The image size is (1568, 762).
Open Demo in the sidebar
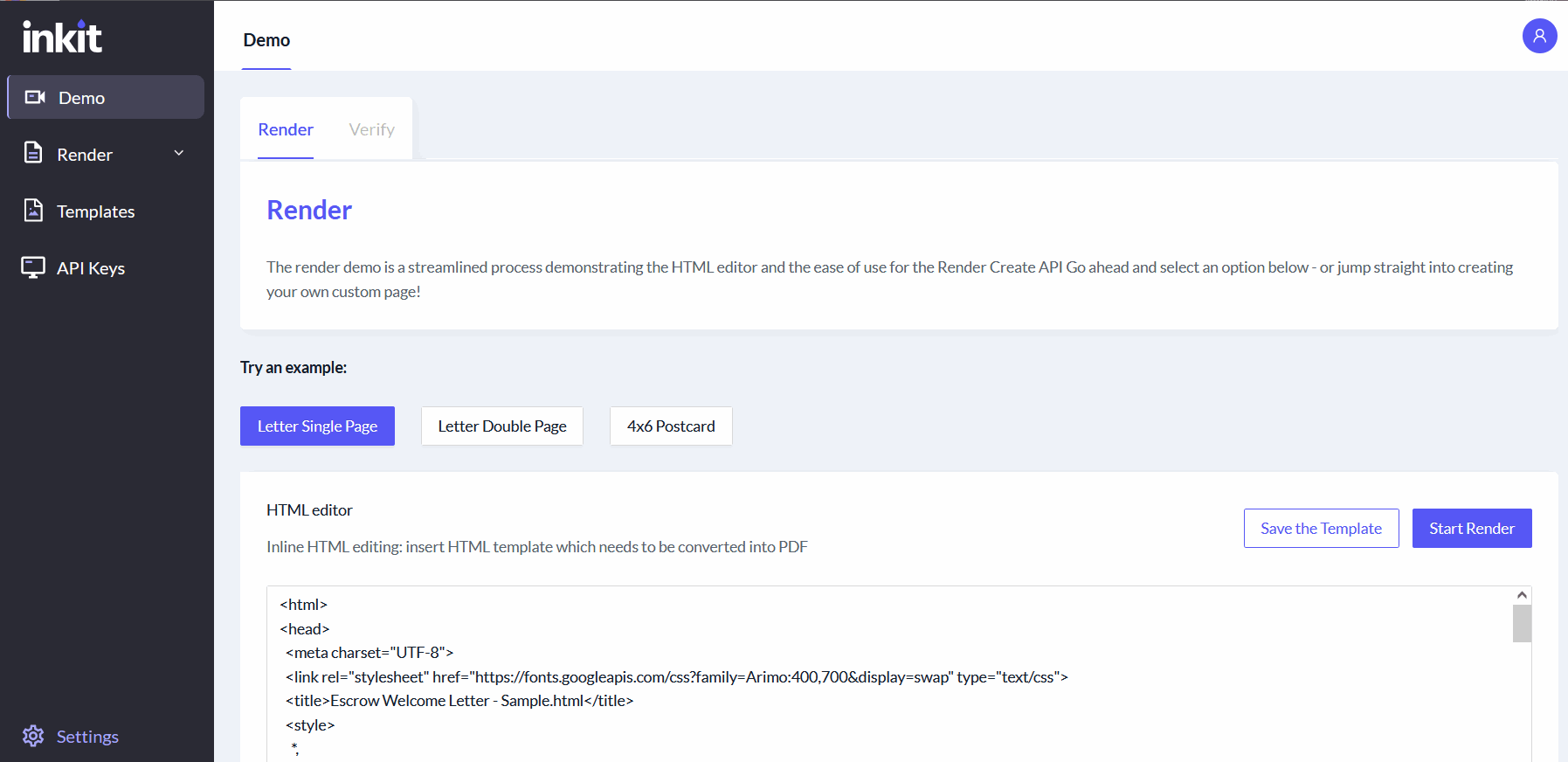pyautogui.click(x=106, y=97)
